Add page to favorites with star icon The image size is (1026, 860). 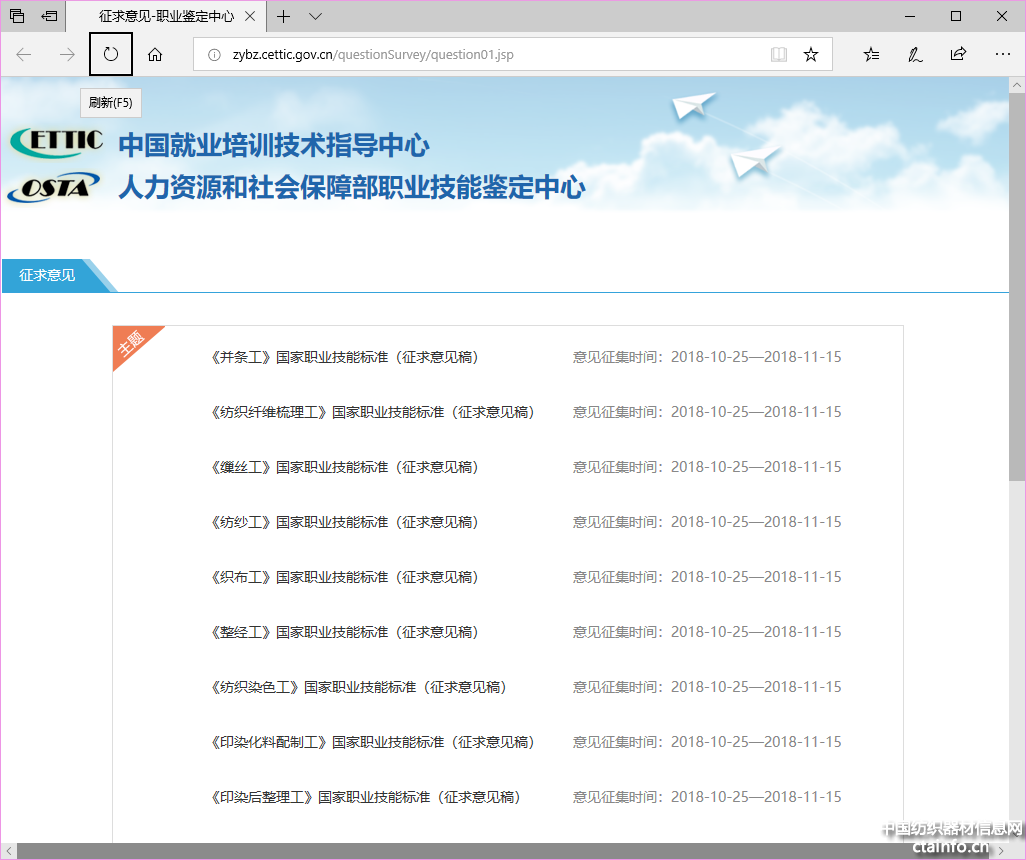point(811,54)
